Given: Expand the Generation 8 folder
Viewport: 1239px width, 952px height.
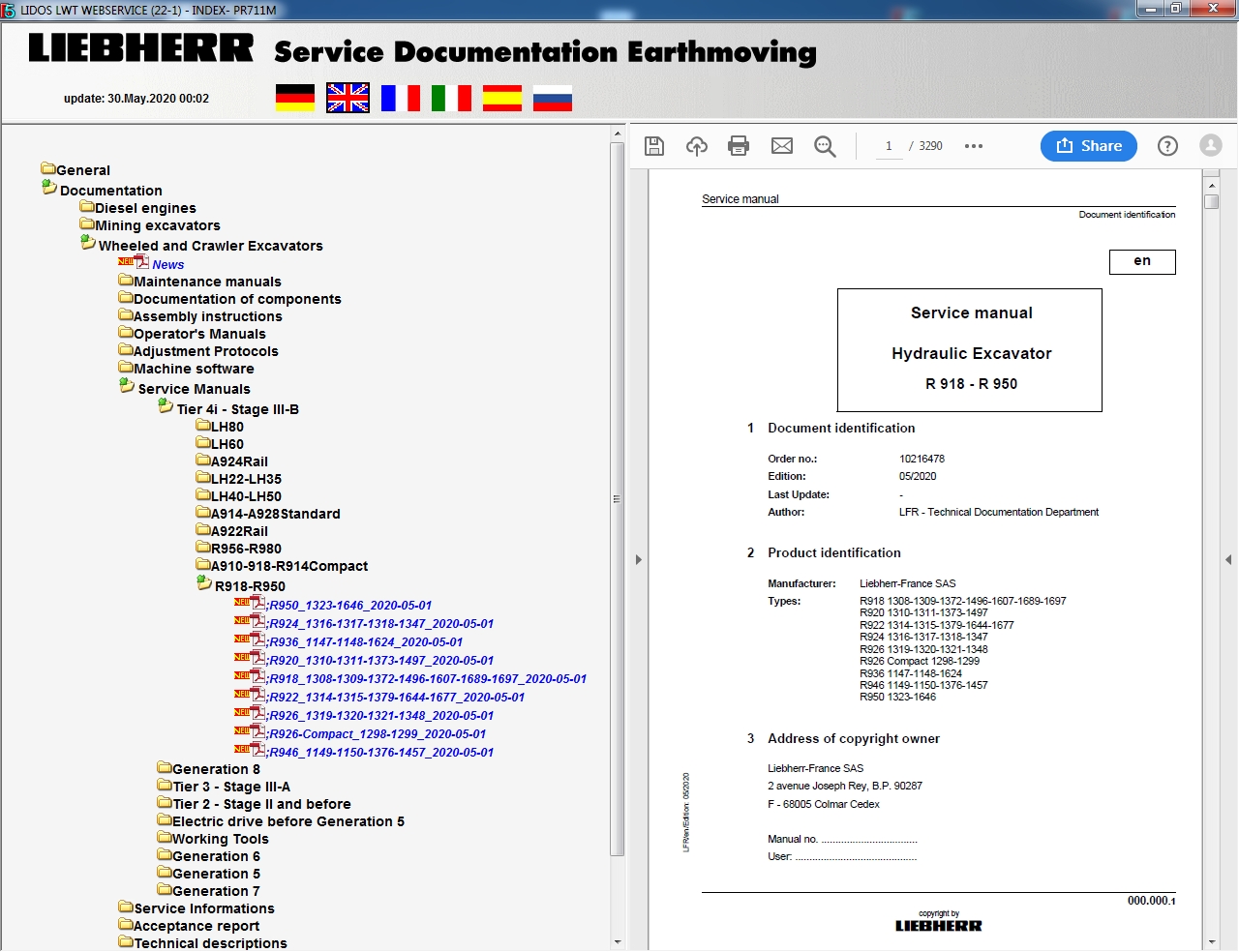Looking at the screenshot, I should [166, 768].
